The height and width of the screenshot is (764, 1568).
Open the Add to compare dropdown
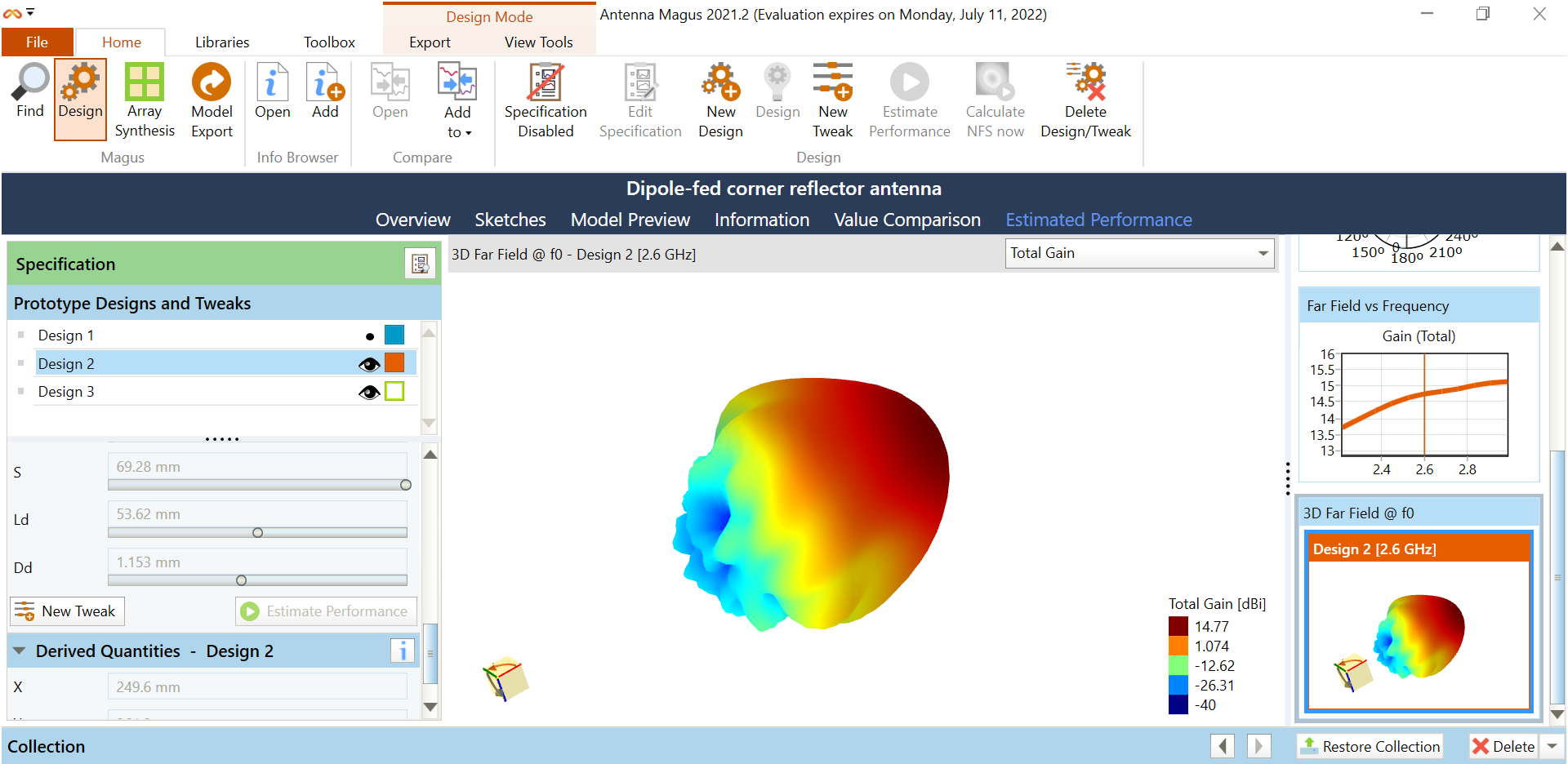coord(458,100)
